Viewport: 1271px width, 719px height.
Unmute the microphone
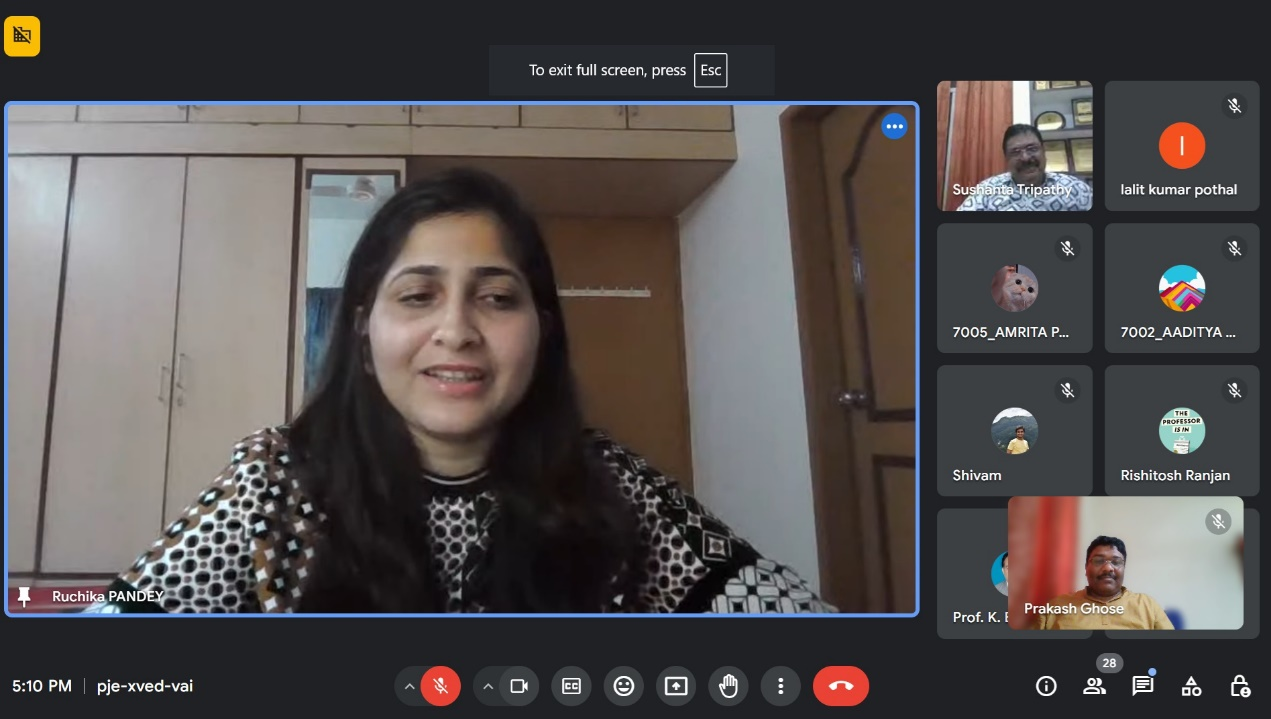[x=440, y=686]
